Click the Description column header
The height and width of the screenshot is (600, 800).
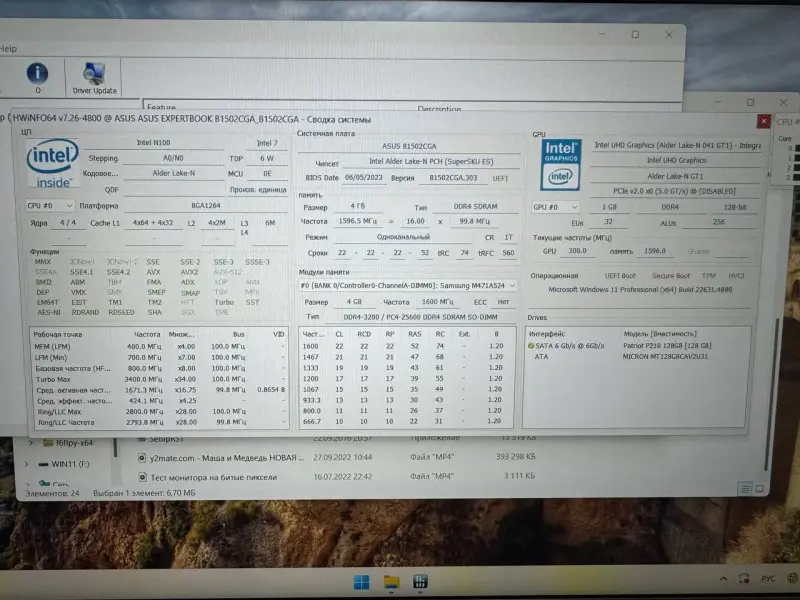click(439, 109)
